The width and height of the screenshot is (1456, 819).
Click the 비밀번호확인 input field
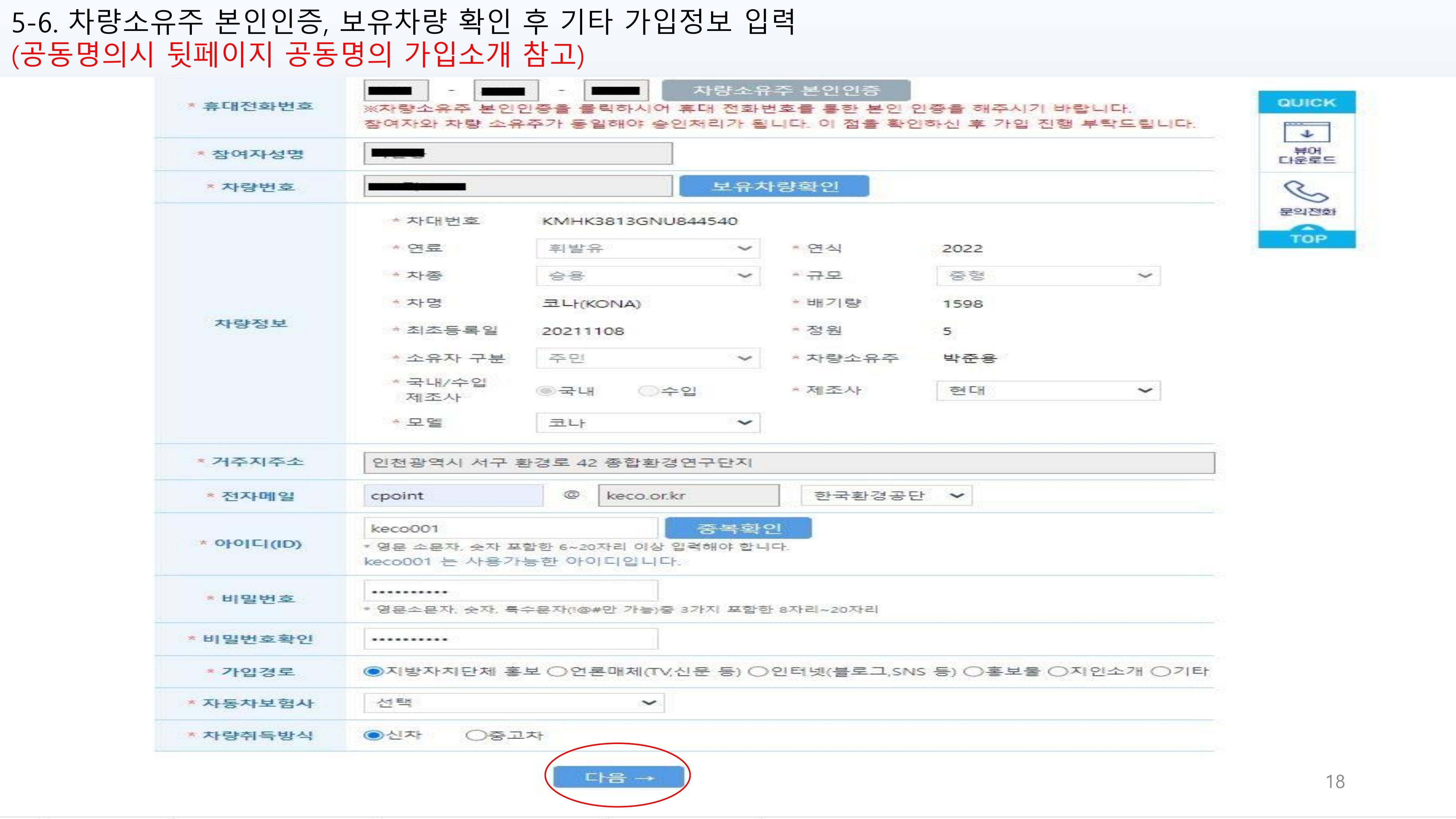pos(510,639)
